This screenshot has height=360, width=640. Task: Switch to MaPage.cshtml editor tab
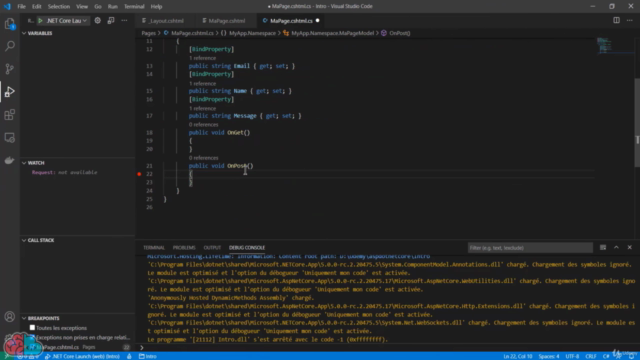[224, 21]
